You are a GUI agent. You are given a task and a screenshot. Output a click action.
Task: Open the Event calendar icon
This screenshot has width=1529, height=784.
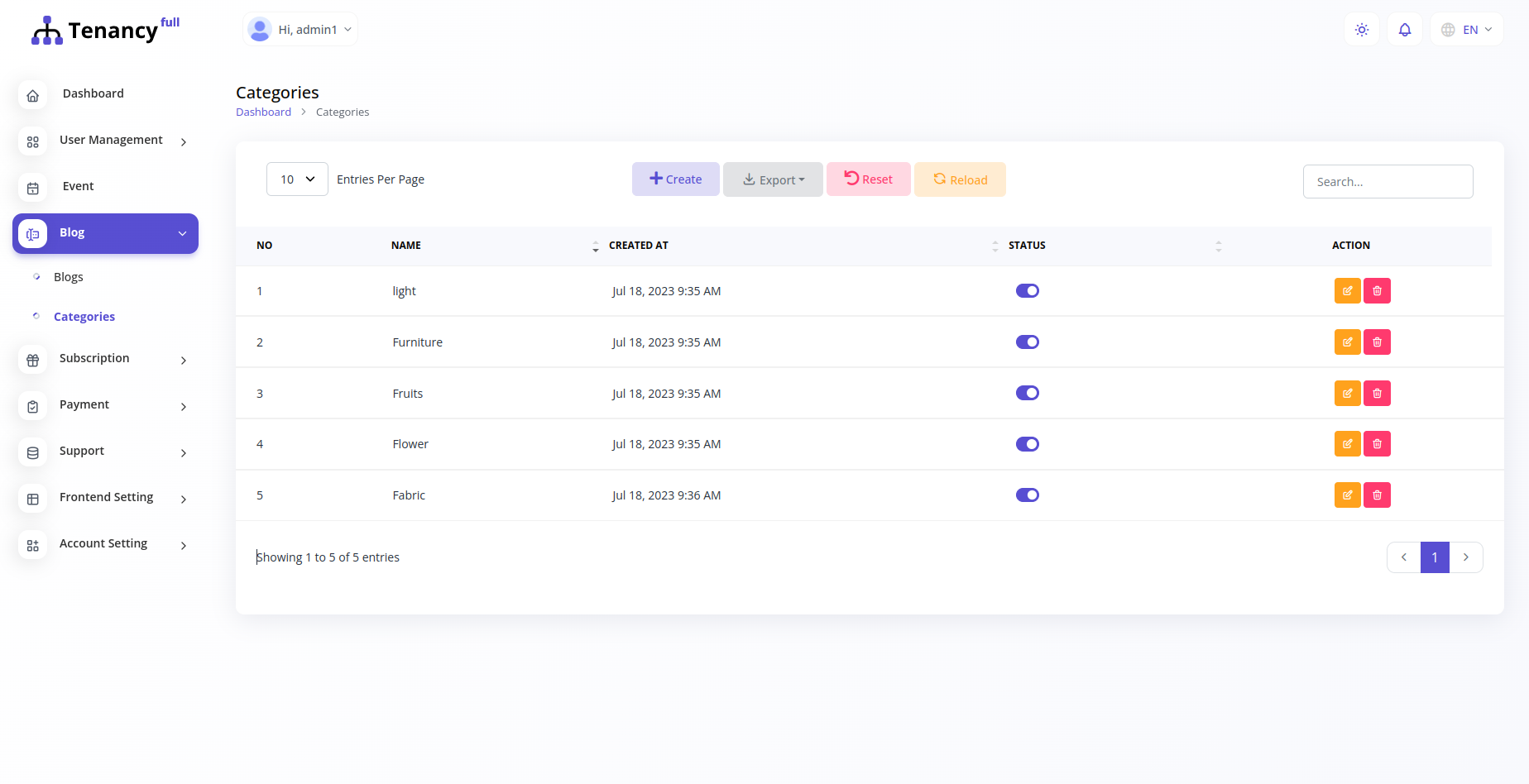(x=32, y=188)
